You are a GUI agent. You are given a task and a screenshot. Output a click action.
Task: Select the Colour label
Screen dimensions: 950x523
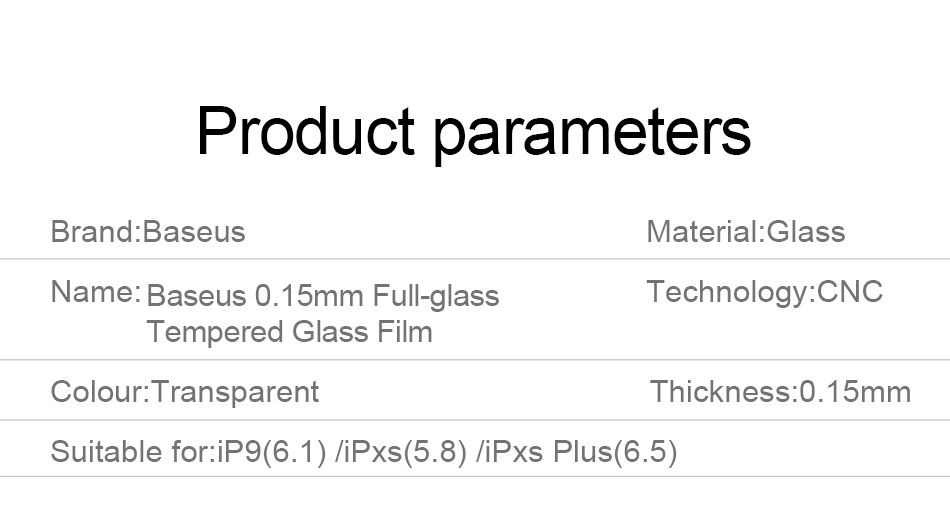(98, 391)
